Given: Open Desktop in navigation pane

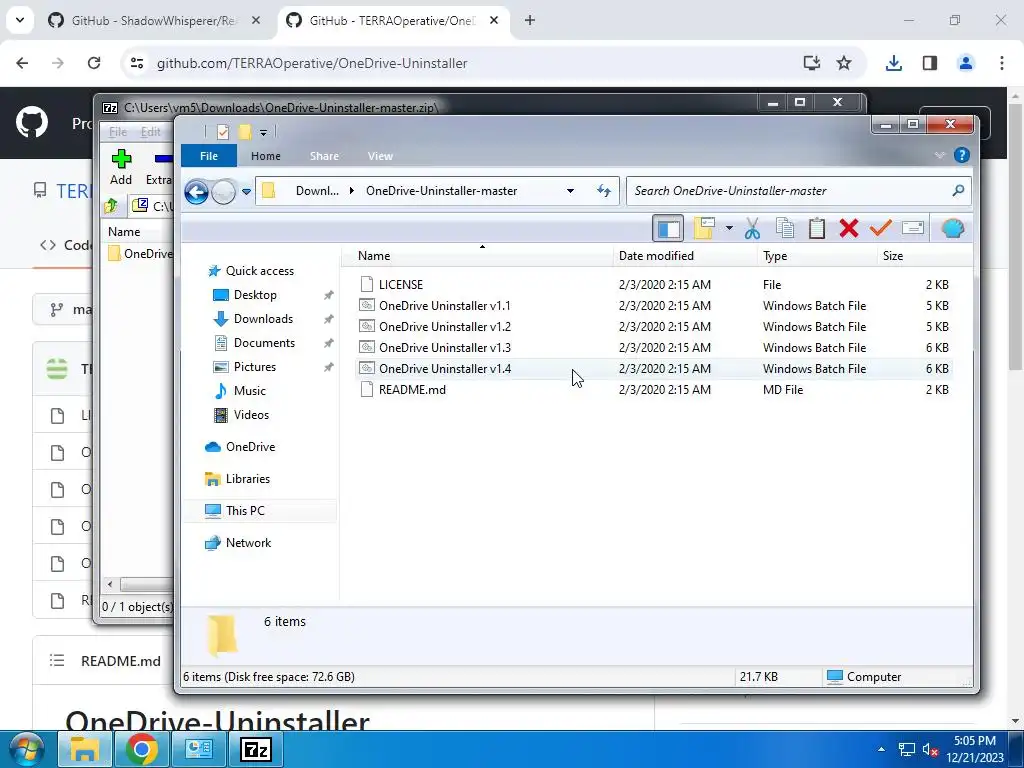Looking at the screenshot, I should pos(255,295).
